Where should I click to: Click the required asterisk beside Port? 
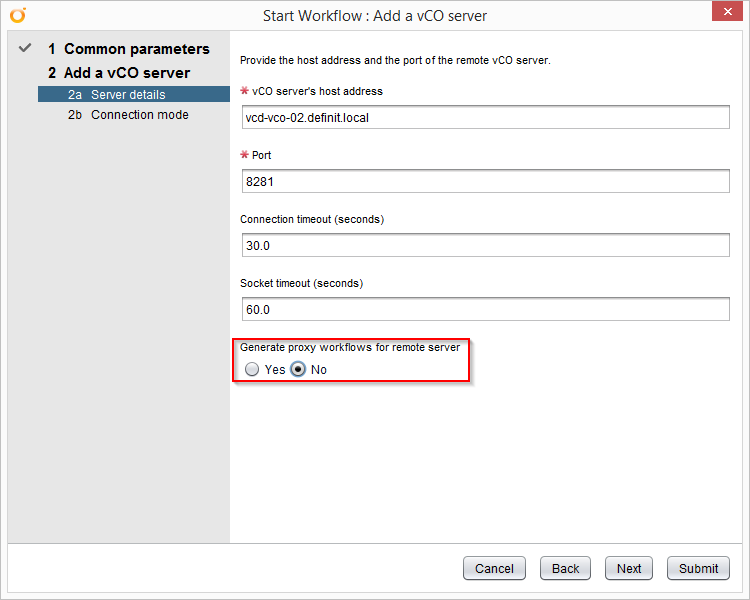tap(245, 155)
